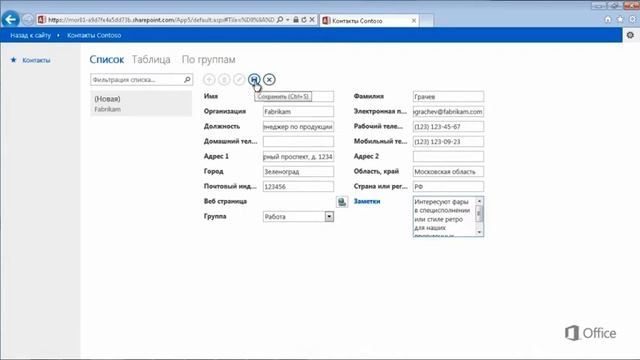This screenshot has width=640, height=360.
Task: Click the Имя input field
Action: (298, 96)
